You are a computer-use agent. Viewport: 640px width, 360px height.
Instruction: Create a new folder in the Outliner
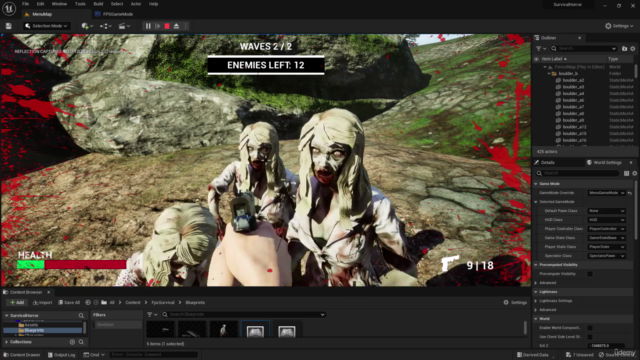pyautogui.click(x=624, y=49)
